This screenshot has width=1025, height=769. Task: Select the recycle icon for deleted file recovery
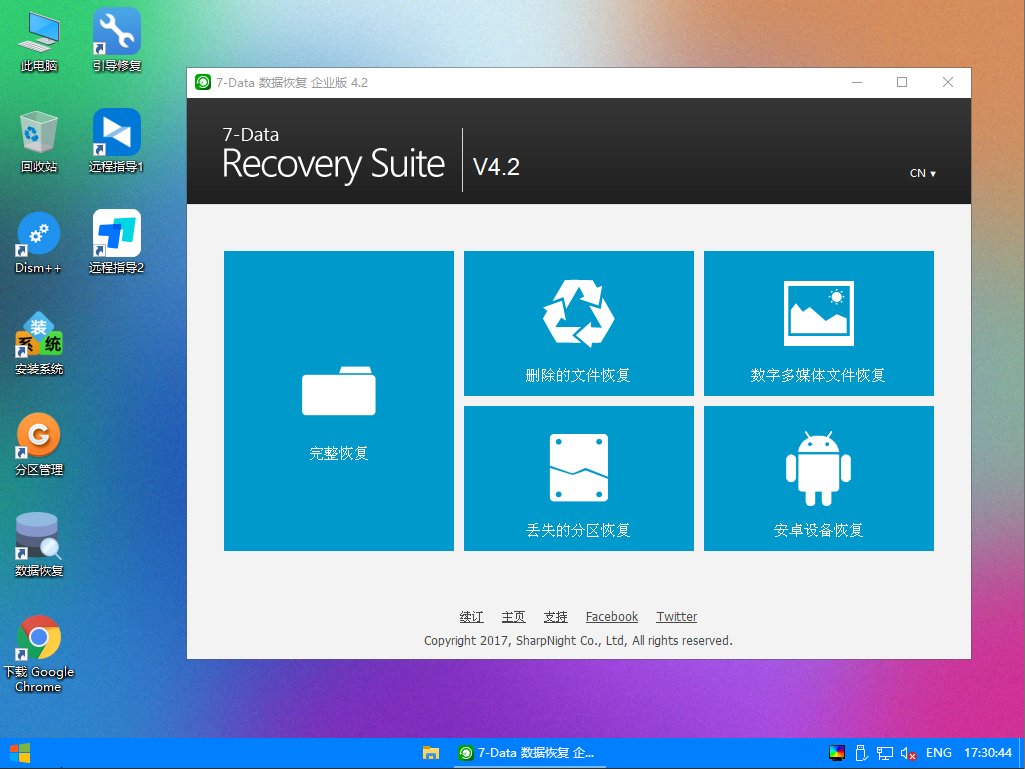coord(579,313)
